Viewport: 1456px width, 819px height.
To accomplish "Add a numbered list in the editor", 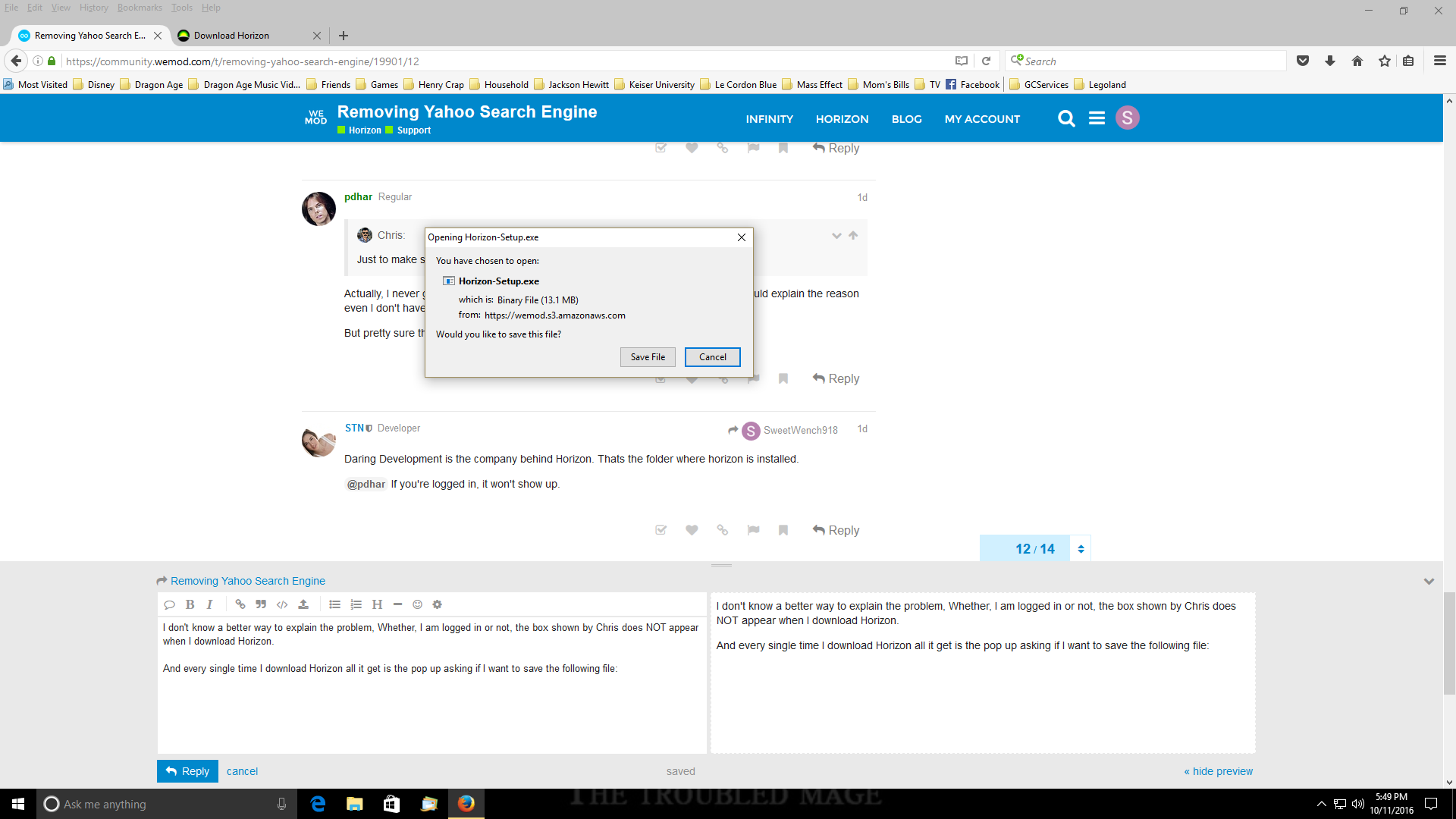I will (x=356, y=604).
